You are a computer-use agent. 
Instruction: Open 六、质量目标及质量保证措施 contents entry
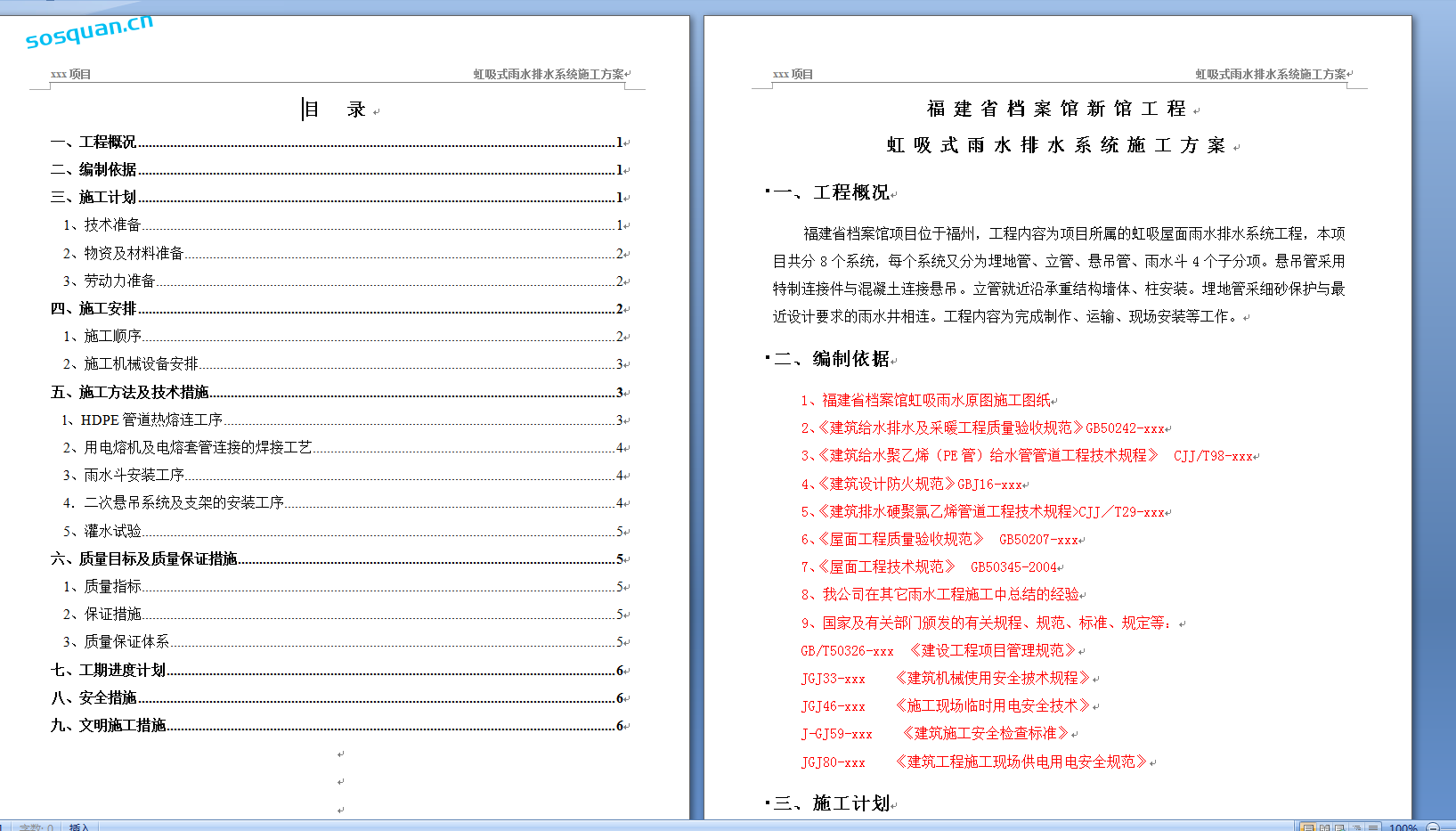(x=144, y=558)
